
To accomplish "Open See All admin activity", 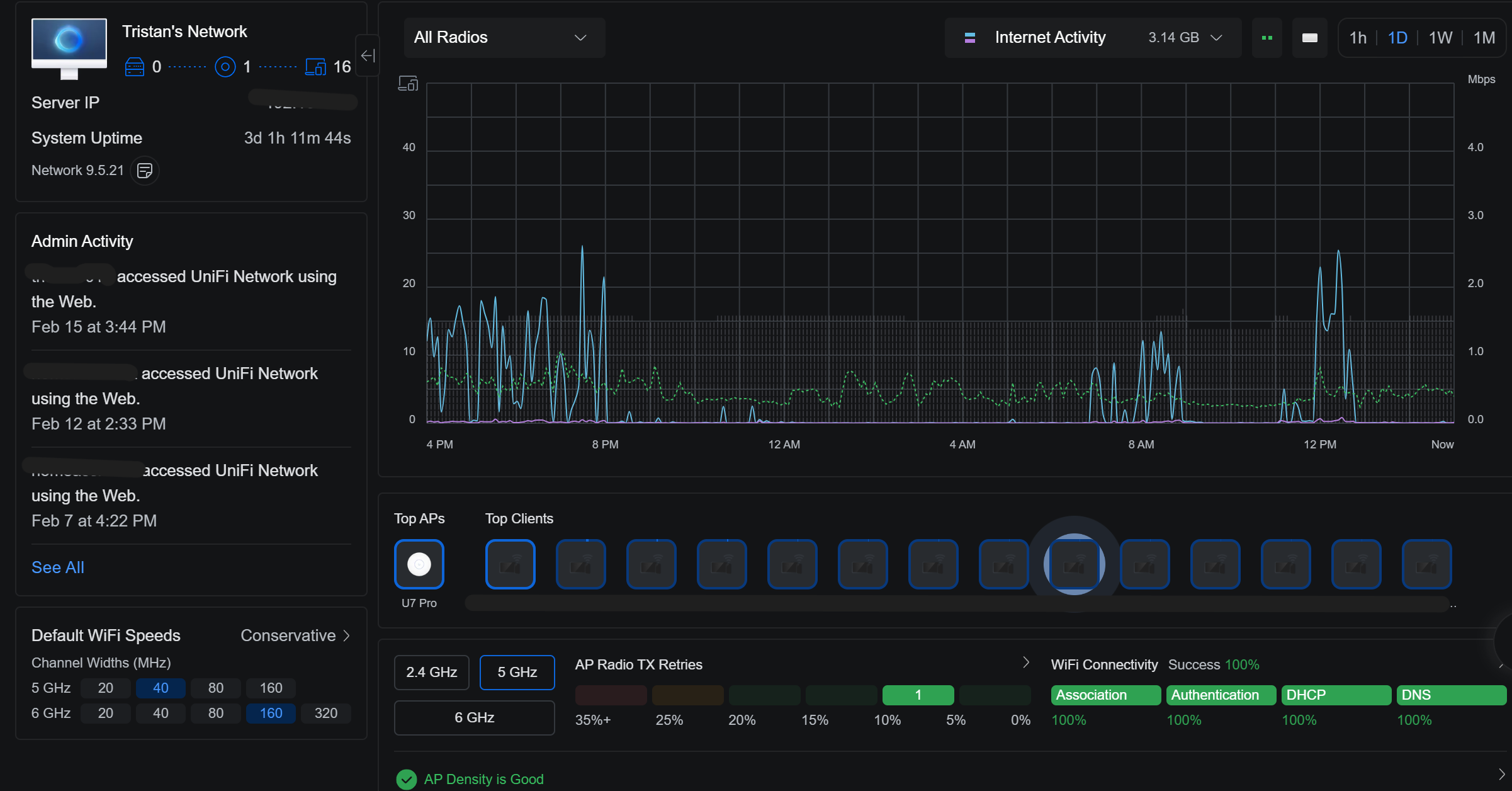I will click(x=57, y=567).
